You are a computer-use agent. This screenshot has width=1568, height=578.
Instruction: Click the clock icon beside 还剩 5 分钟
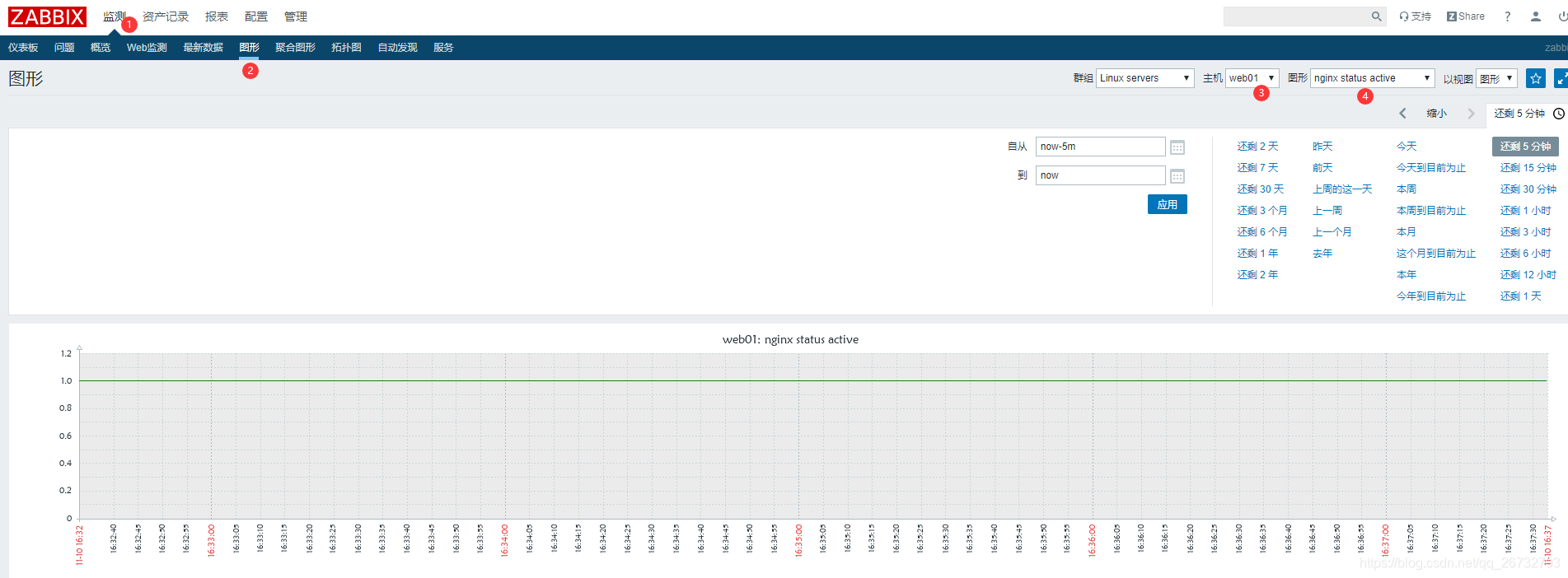(x=1559, y=114)
